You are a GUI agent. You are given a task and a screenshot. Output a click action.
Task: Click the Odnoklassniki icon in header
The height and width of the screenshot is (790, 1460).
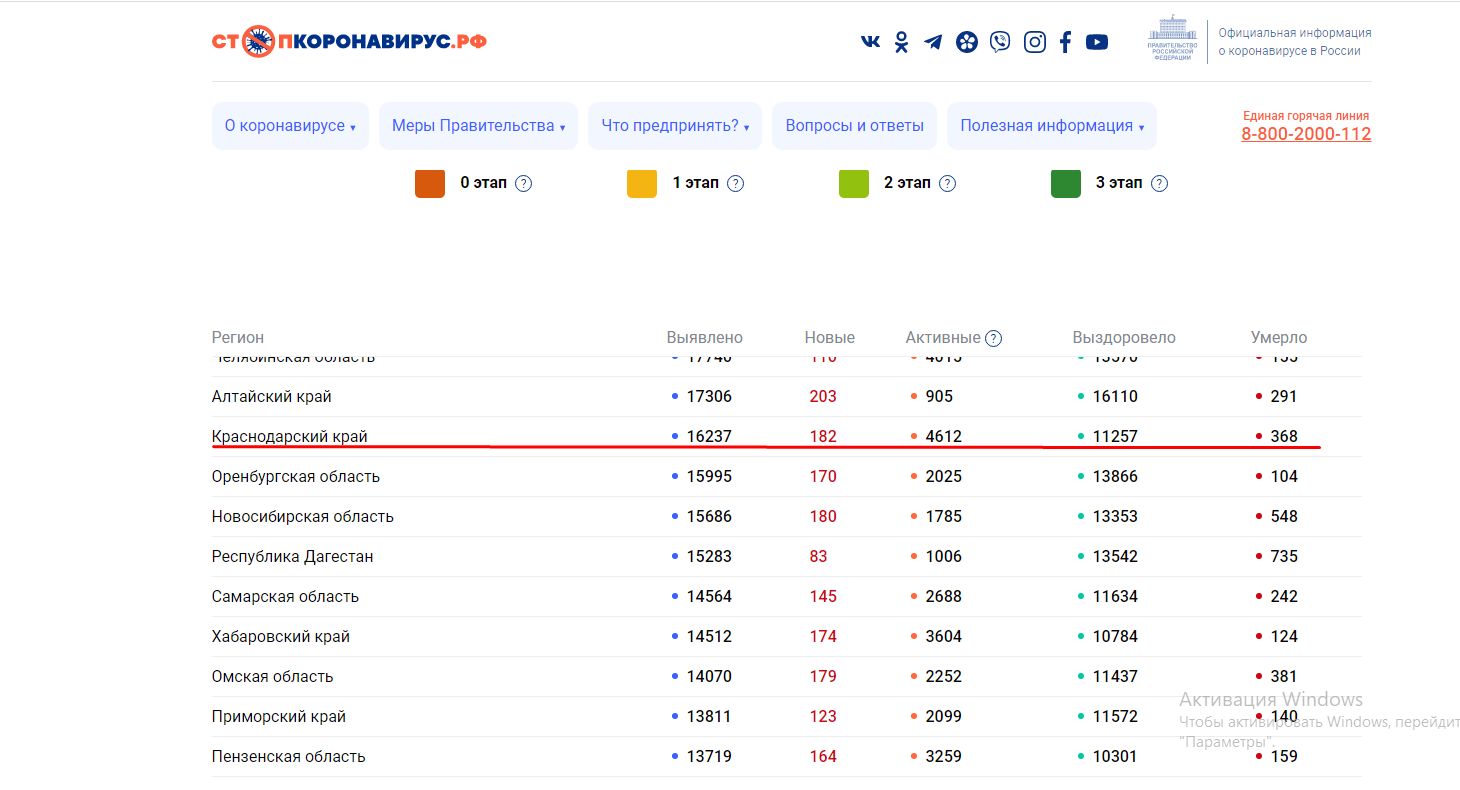click(x=902, y=42)
